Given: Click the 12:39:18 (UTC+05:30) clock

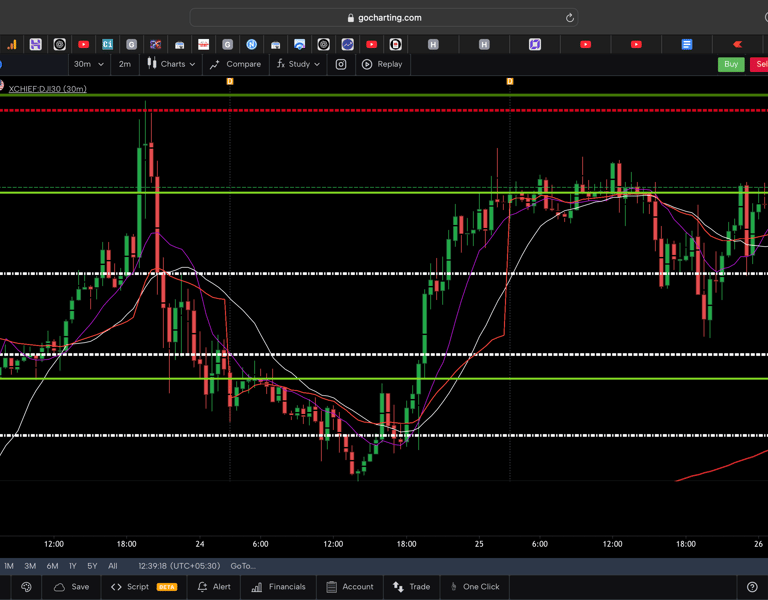Looking at the screenshot, I should (x=179, y=566).
